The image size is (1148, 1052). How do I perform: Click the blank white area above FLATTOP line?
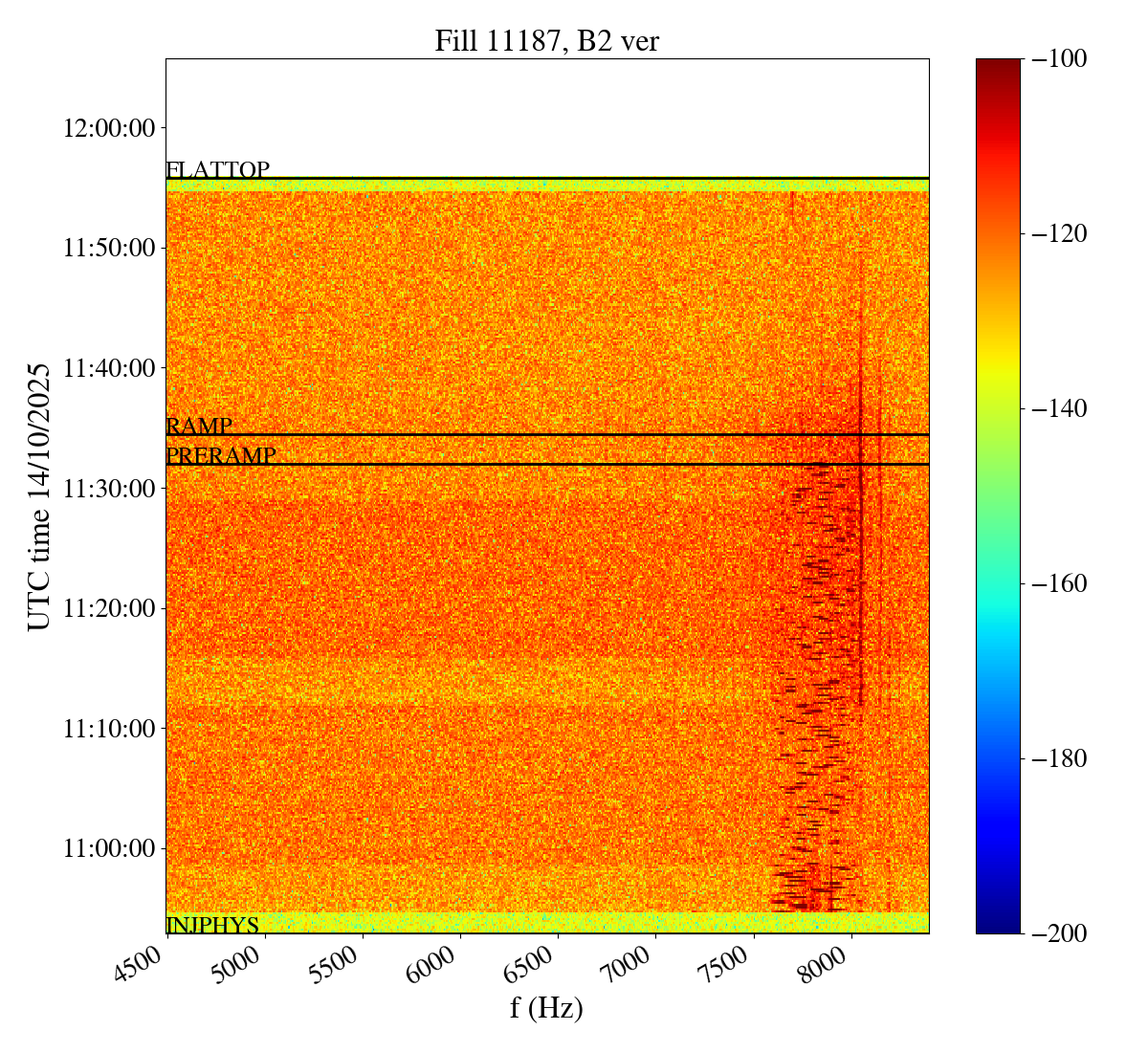coord(546,117)
